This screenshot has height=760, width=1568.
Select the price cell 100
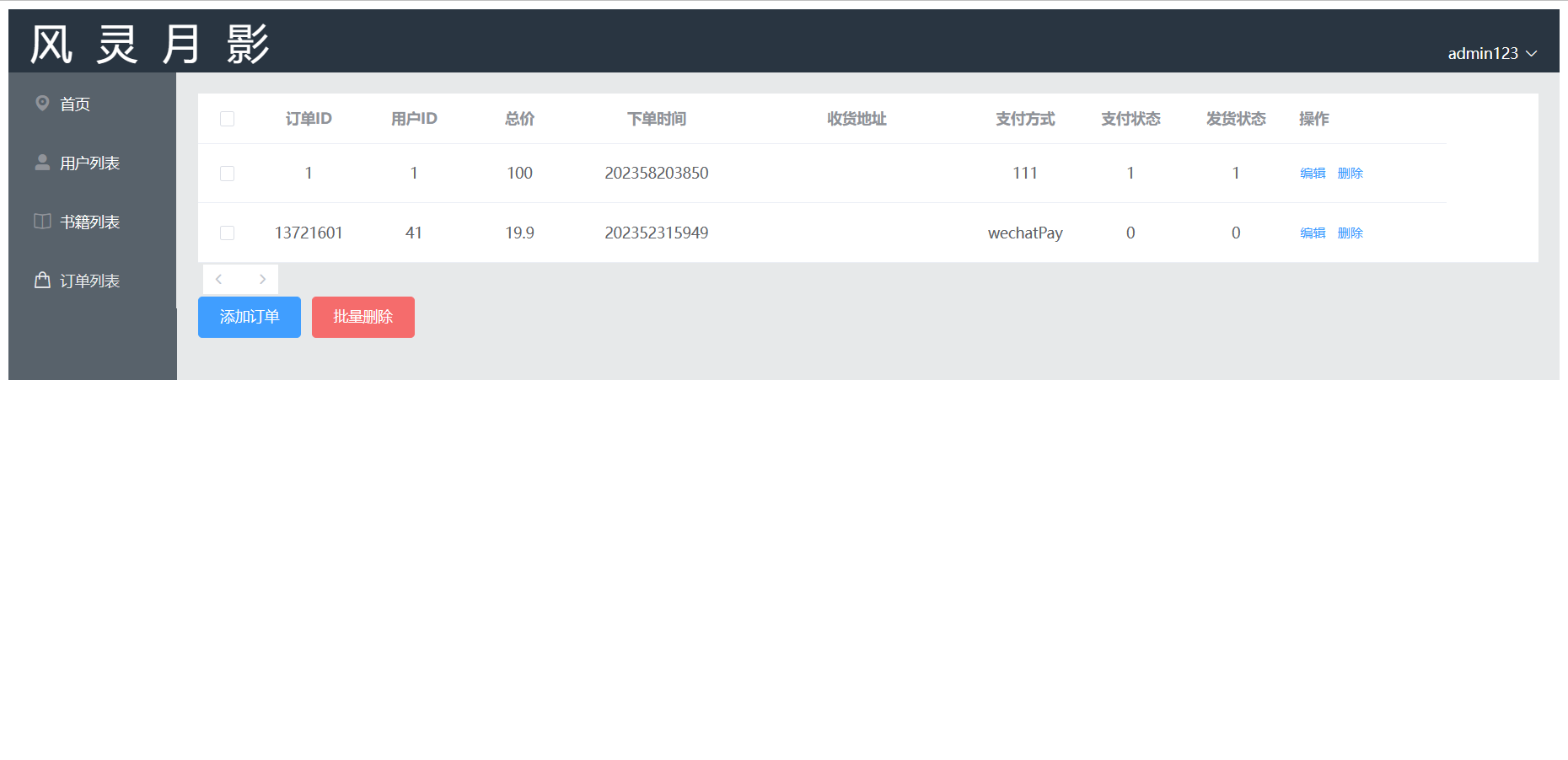[x=519, y=173]
